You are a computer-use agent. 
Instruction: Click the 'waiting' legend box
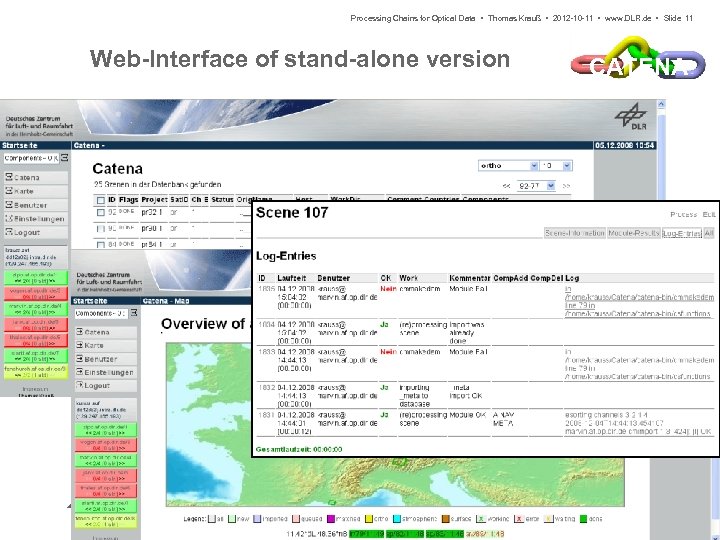[x=548, y=519]
